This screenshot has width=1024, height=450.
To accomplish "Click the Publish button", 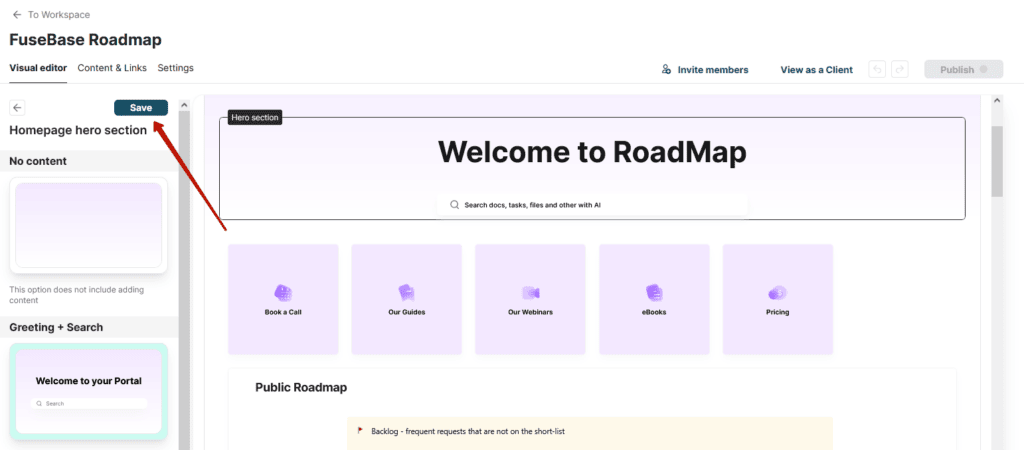I will (x=963, y=69).
